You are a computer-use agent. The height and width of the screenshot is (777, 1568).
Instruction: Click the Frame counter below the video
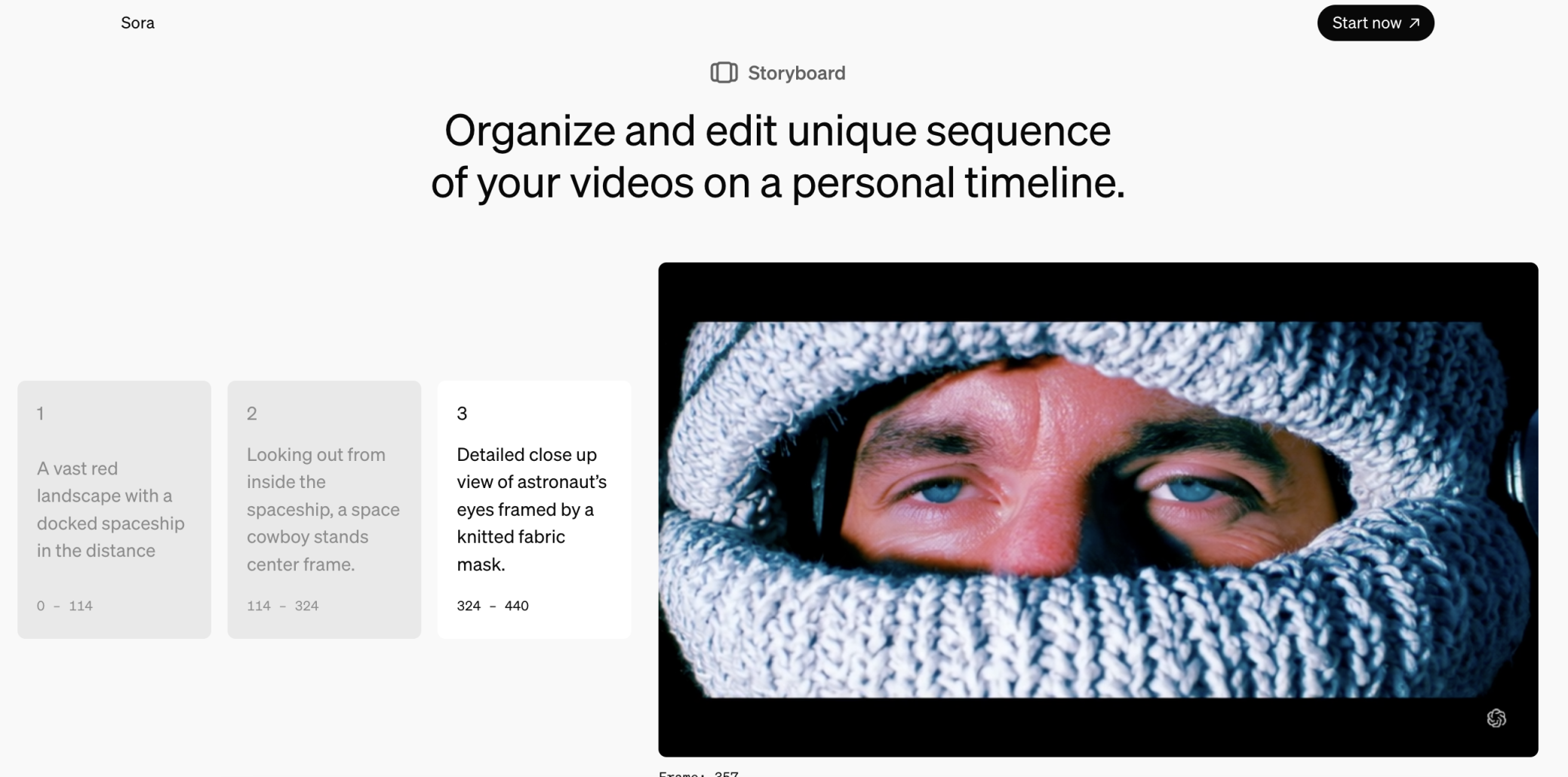pos(699,773)
